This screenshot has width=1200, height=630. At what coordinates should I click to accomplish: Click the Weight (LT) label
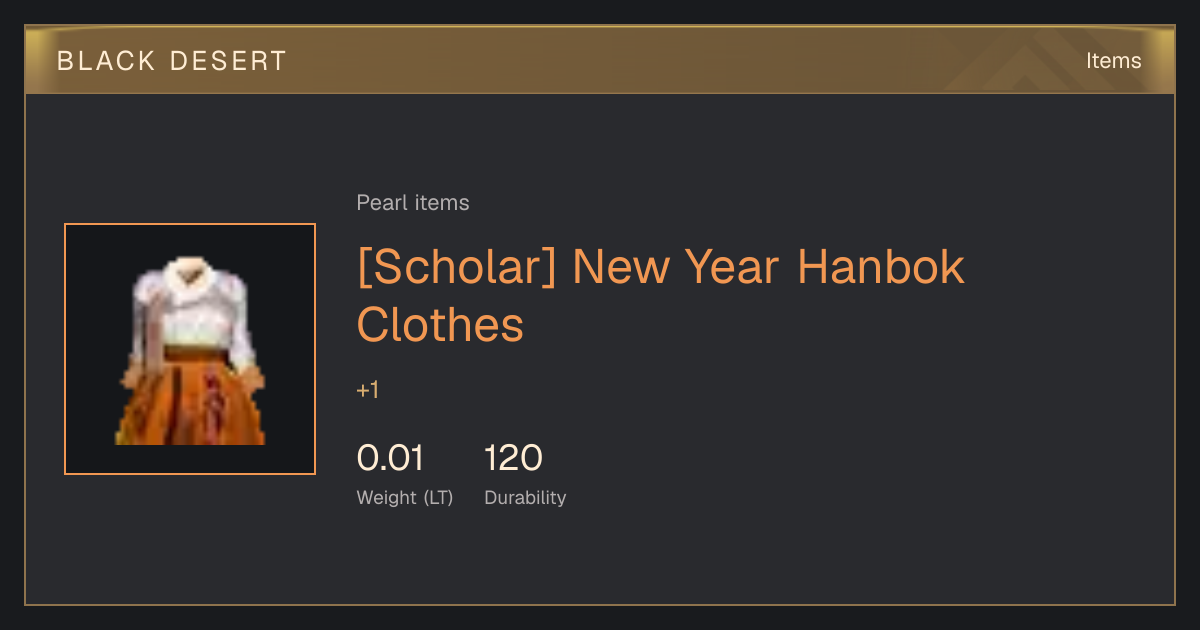pyautogui.click(x=405, y=497)
